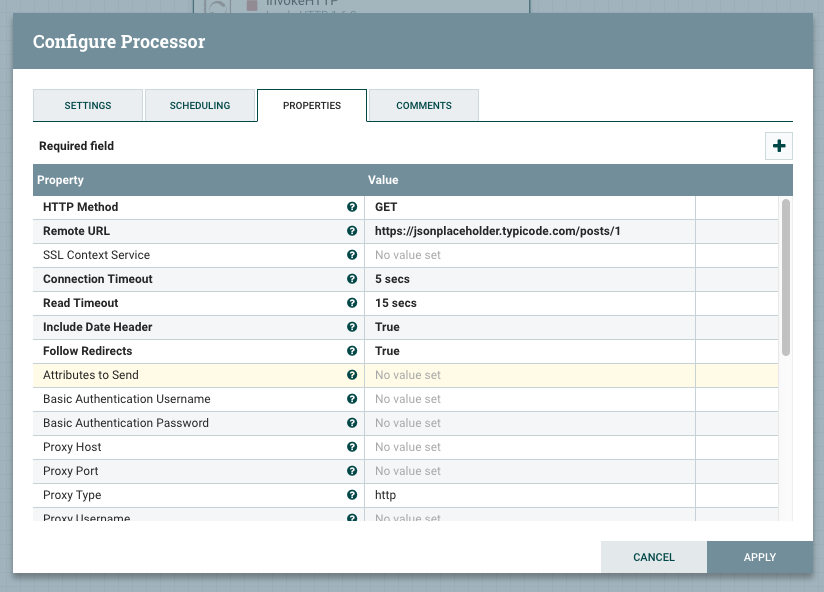Edit the HTTP Method value GET
Image resolution: width=824 pixels, height=592 pixels.
pos(530,207)
